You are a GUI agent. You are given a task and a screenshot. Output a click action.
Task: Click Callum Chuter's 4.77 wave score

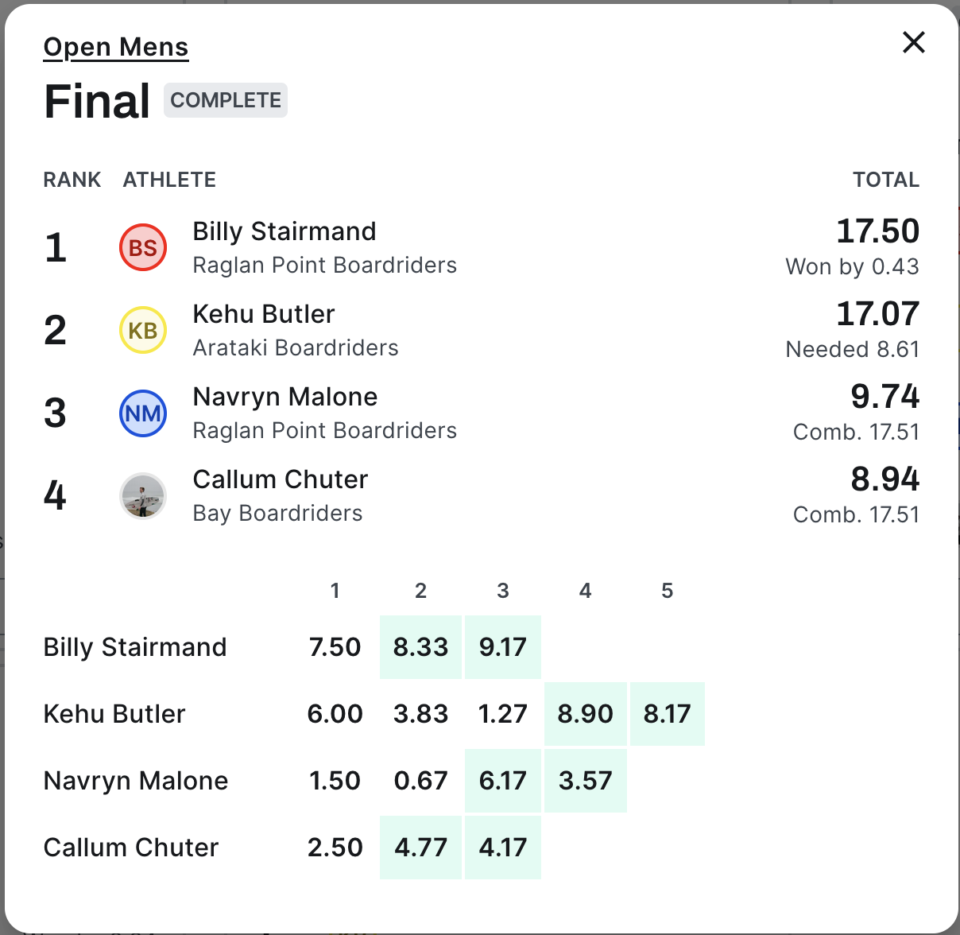tap(421, 848)
